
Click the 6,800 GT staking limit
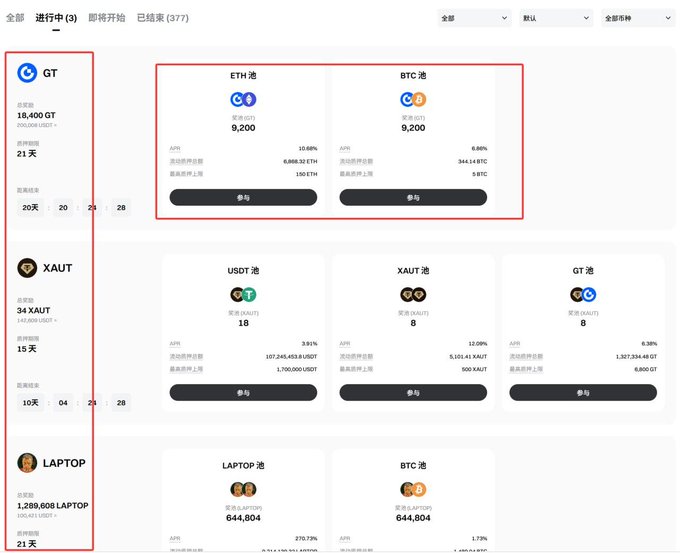point(645,369)
